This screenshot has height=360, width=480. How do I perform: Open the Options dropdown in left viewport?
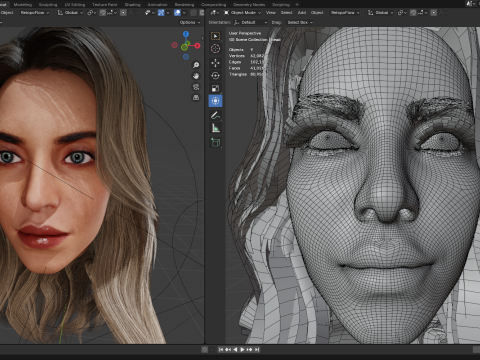point(190,22)
